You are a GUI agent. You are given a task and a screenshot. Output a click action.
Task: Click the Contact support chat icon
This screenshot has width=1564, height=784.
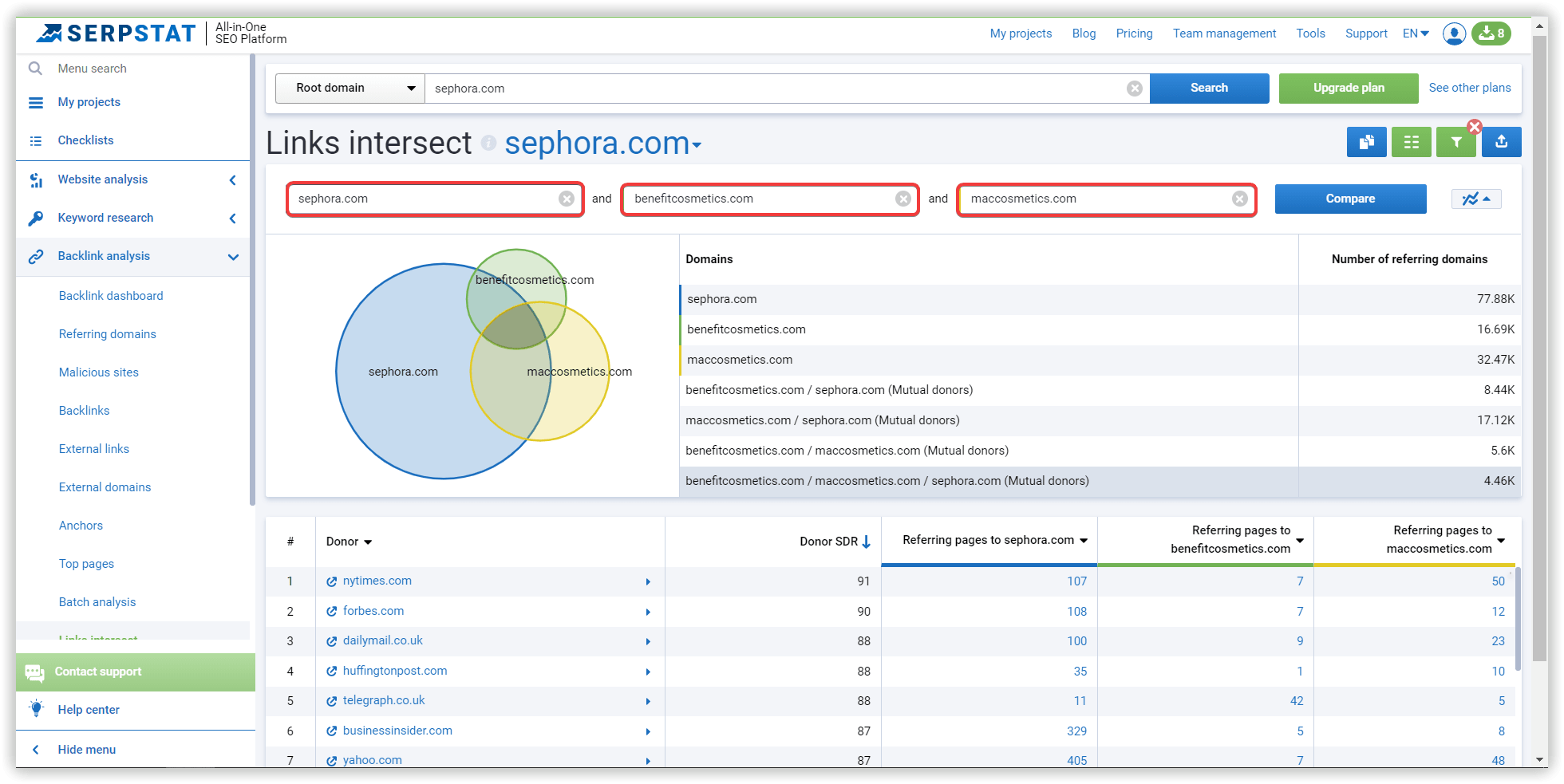34,672
